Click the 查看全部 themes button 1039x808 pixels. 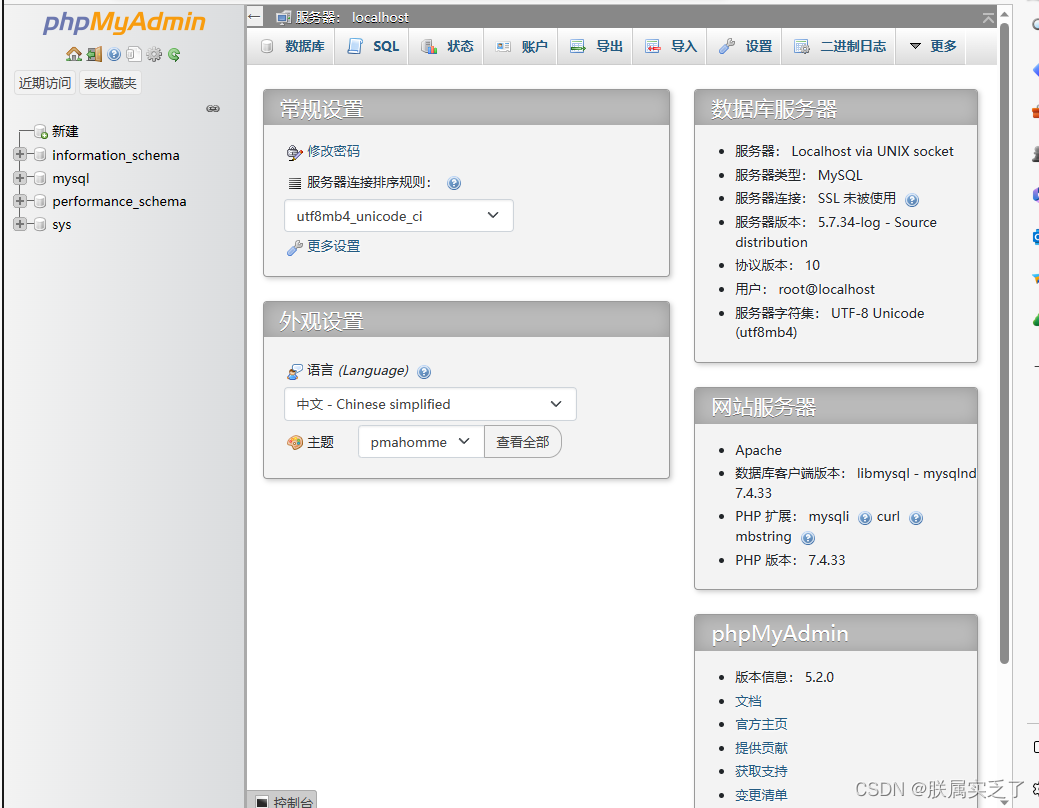[x=523, y=440]
